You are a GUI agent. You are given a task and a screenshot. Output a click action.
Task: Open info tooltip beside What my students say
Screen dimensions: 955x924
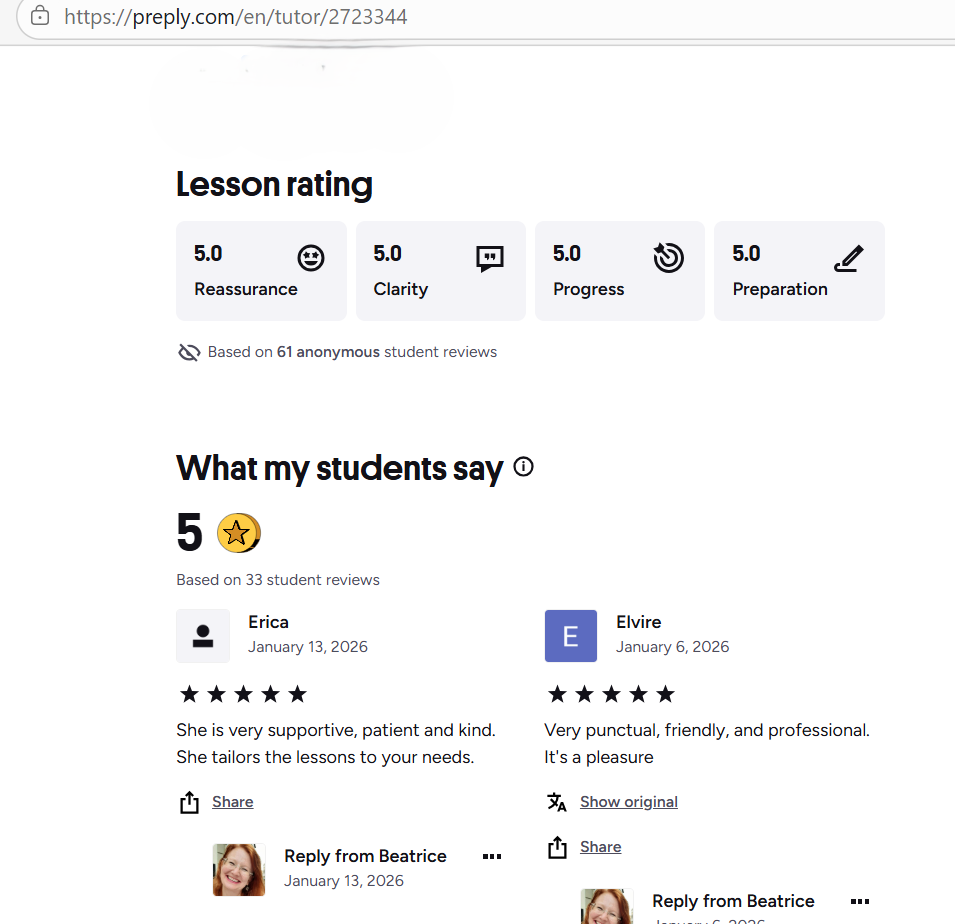point(523,467)
